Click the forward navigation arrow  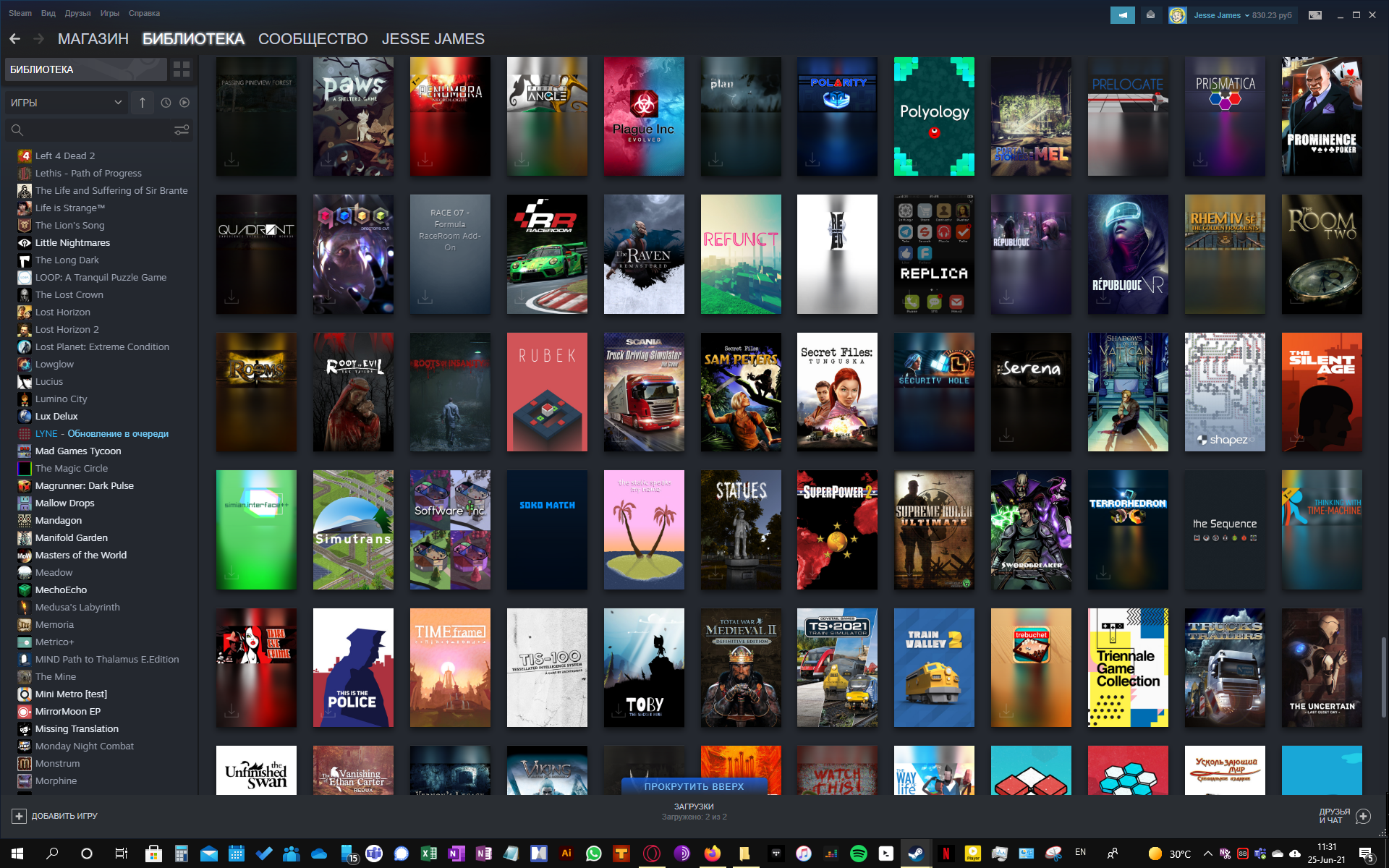tap(39, 39)
